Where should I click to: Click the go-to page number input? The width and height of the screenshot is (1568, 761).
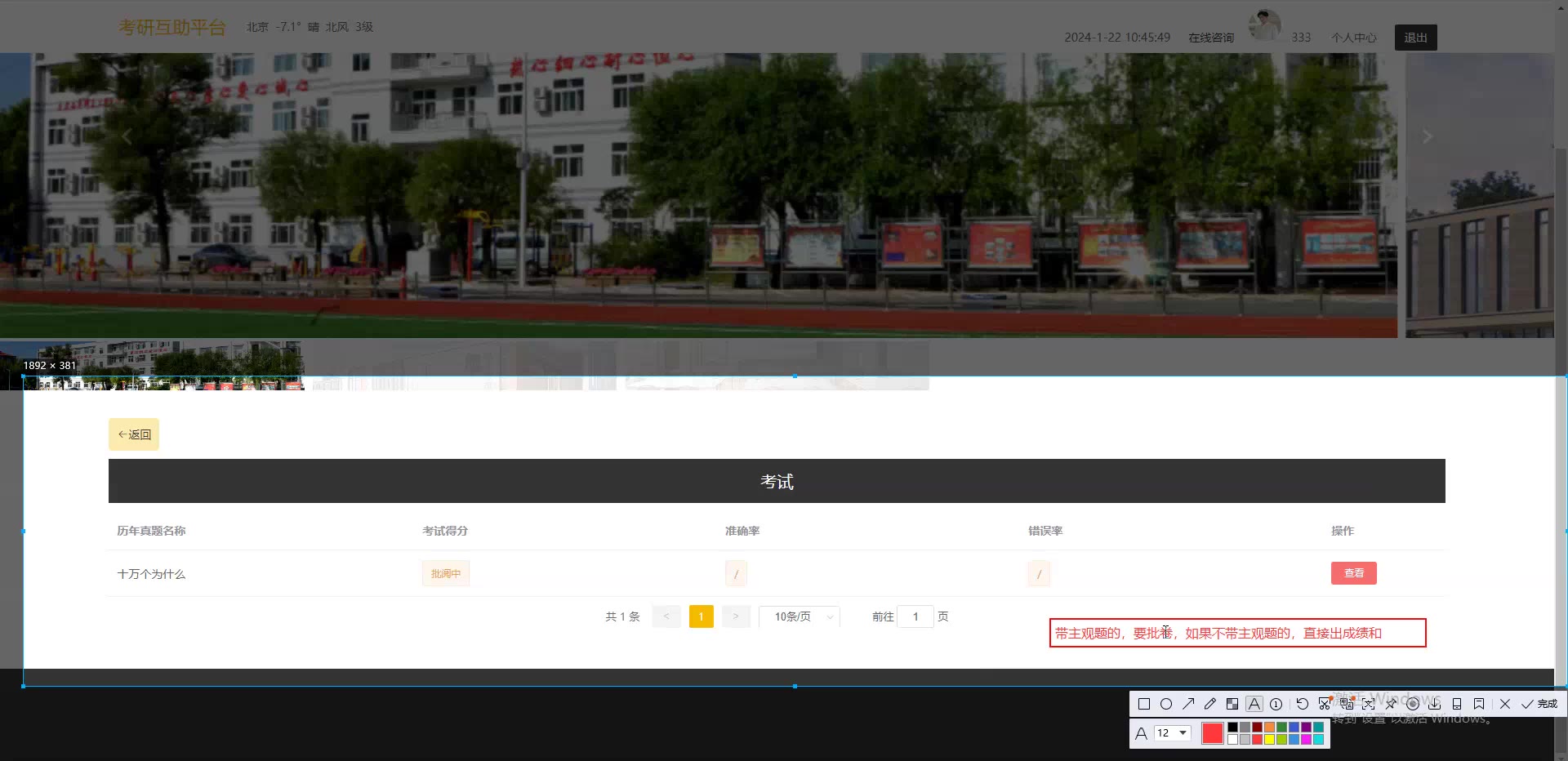[x=915, y=616]
